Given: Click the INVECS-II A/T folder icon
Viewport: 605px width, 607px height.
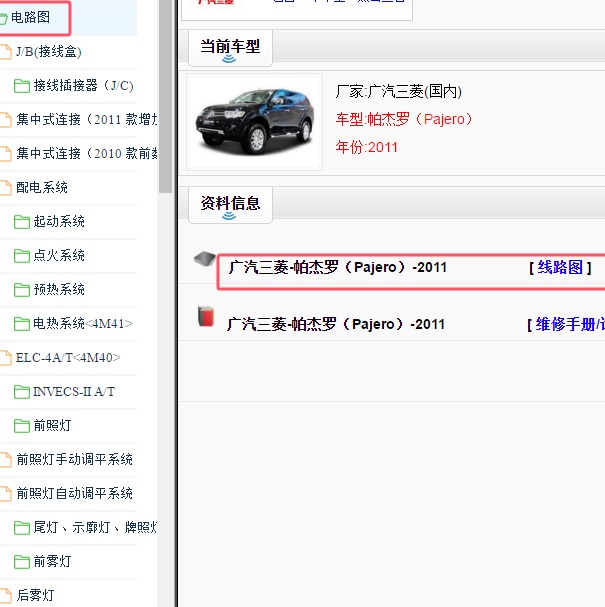Looking at the screenshot, I should [22, 392].
